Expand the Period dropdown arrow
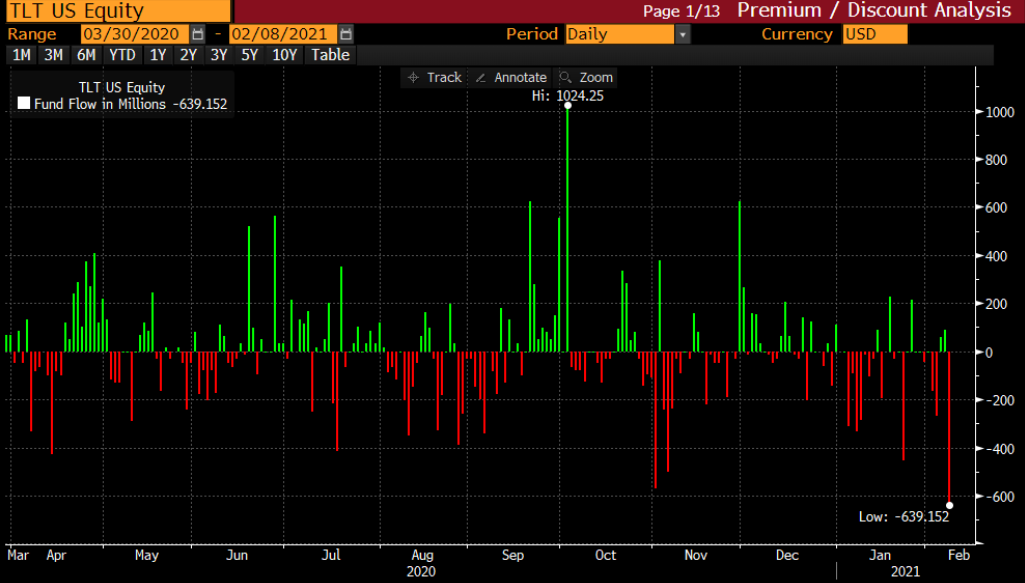Screen dimensions: 1025x583 [x=682, y=34]
